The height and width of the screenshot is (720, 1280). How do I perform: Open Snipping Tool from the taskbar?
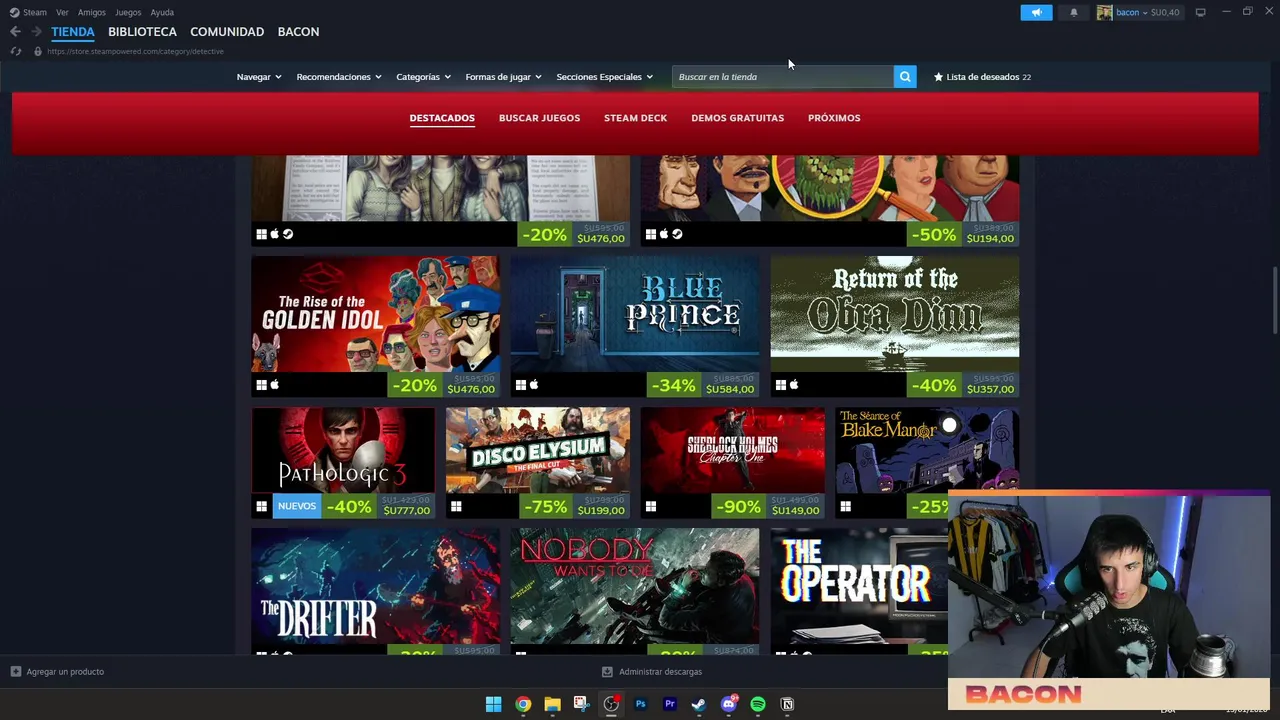click(581, 704)
